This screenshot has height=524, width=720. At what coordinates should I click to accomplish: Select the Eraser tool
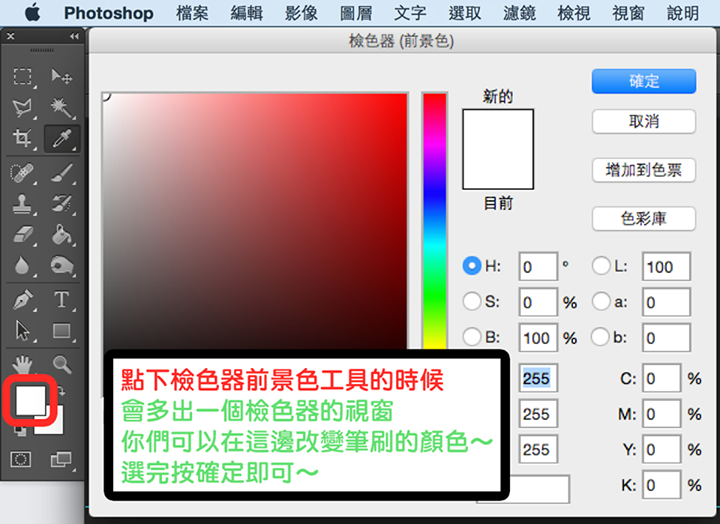(22, 235)
